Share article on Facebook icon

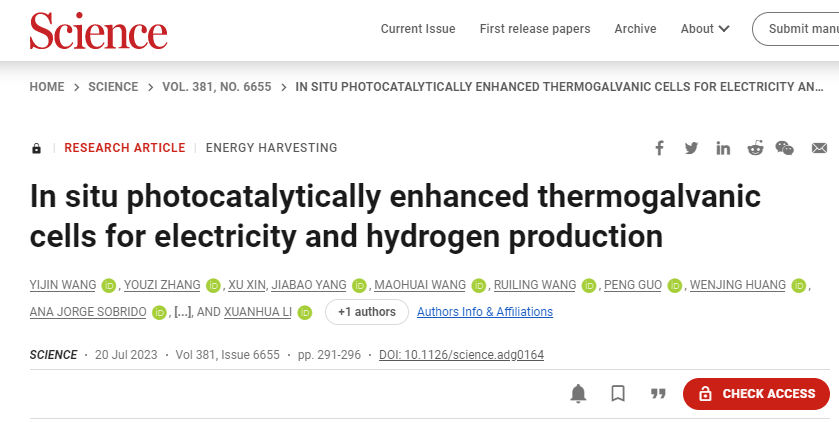(659, 148)
